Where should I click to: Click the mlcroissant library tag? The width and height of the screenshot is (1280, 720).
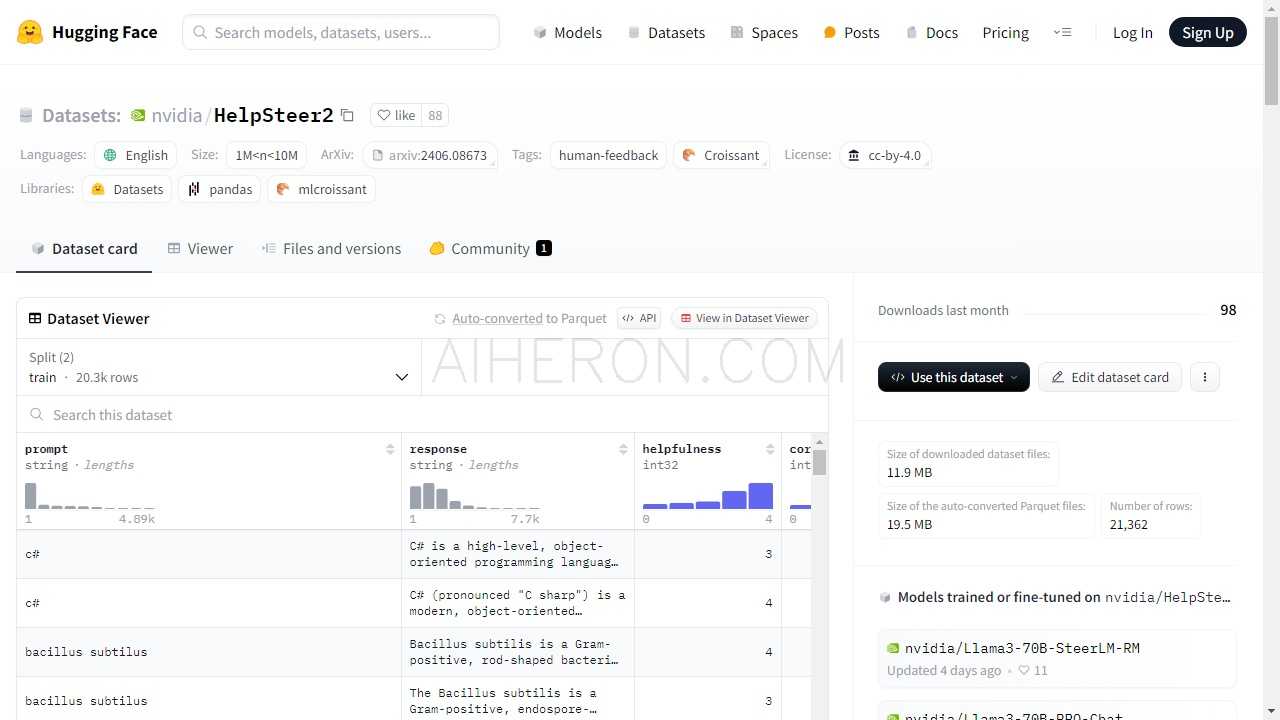pos(321,189)
